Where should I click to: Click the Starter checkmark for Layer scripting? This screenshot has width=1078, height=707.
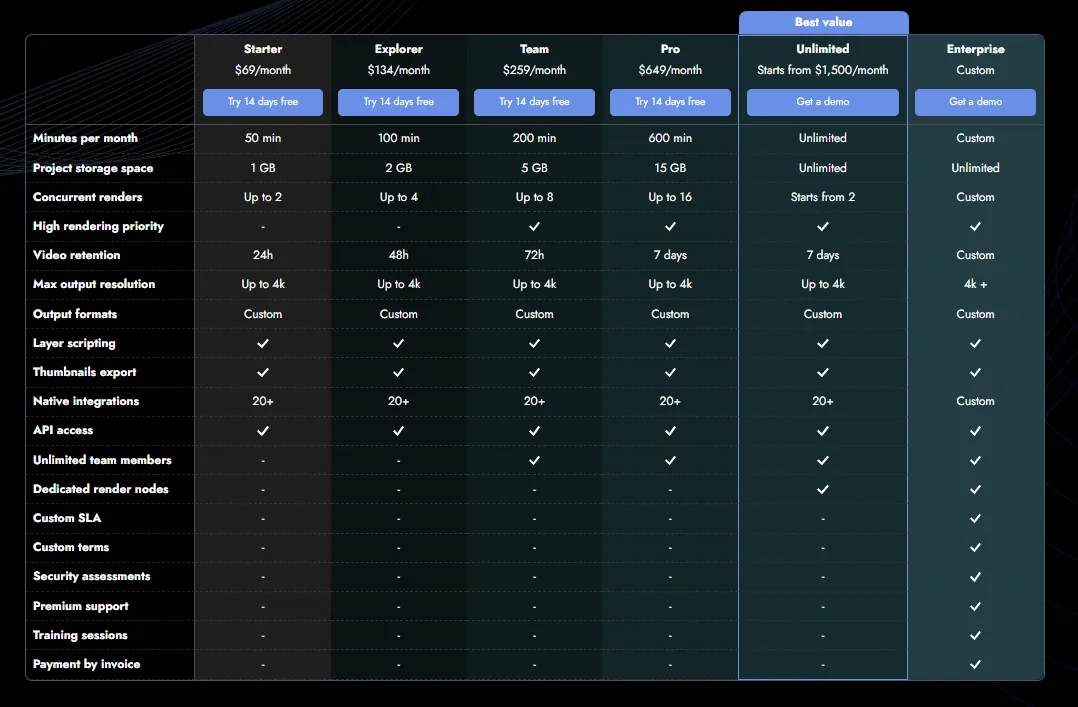tap(263, 343)
